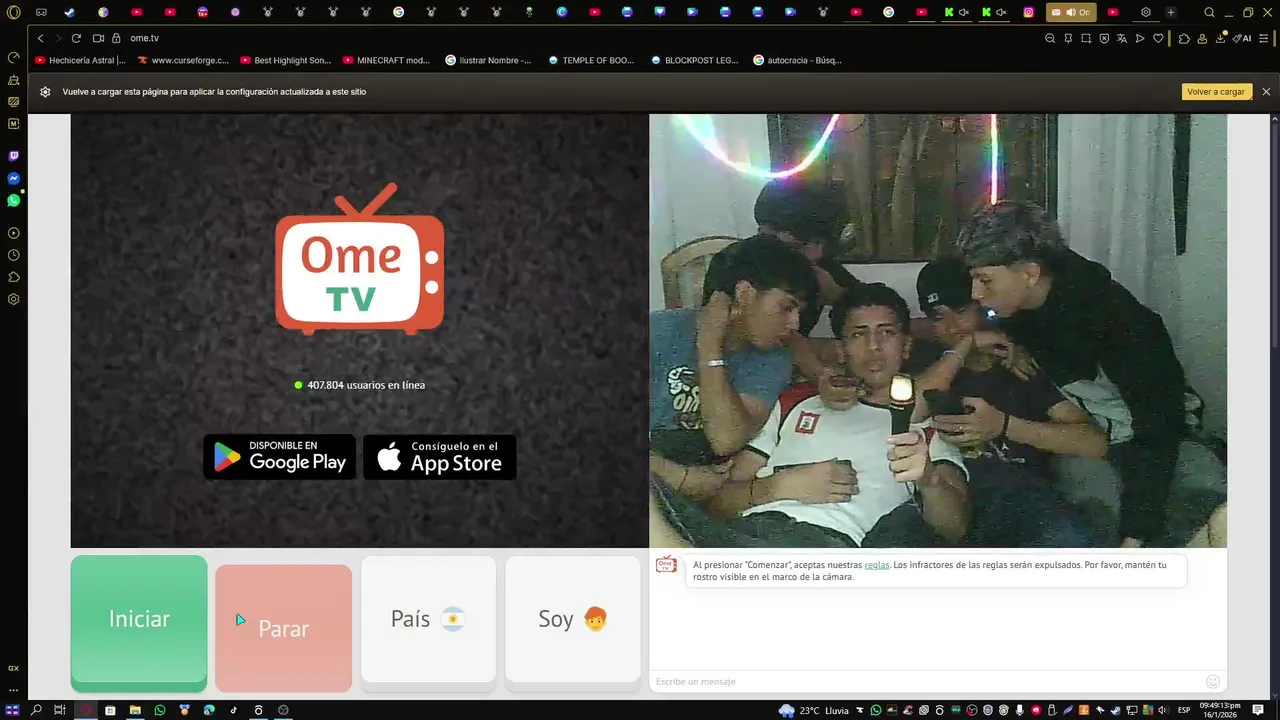Open a new tab with plus
Screen dimensions: 1280x720
pyautogui.click(x=1170, y=12)
